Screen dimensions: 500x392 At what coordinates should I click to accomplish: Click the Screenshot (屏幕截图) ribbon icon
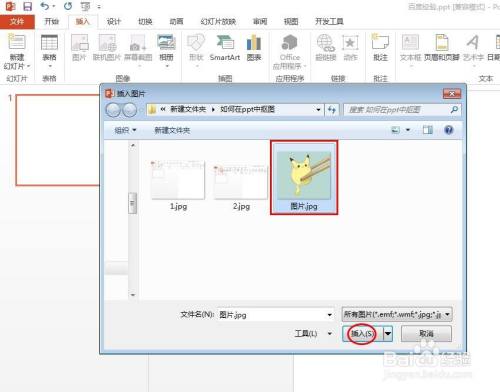point(138,43)
